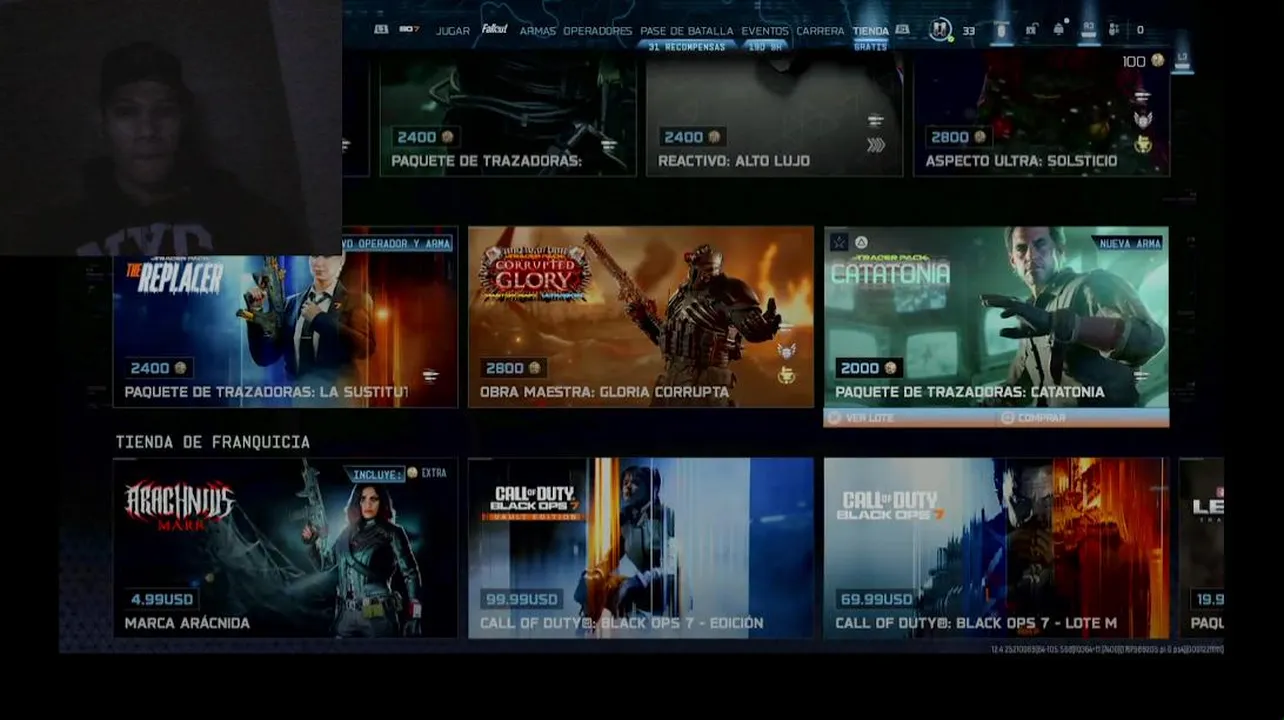Open the Fallout tab in top navigation
Viewport: 1284px width, 720px height.
[495, 30]
